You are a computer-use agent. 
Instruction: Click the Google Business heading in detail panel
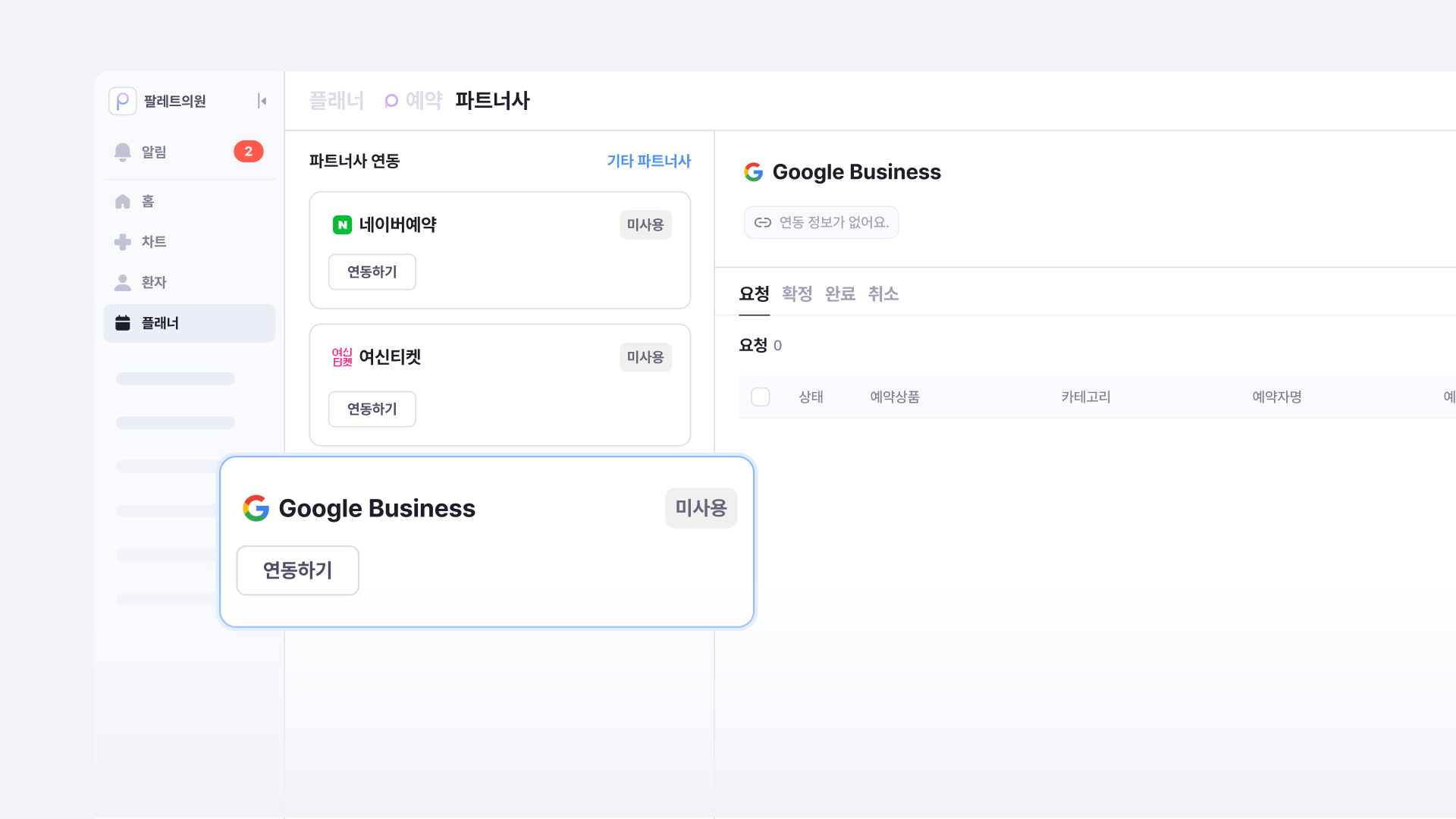click(x=857, y=172)
